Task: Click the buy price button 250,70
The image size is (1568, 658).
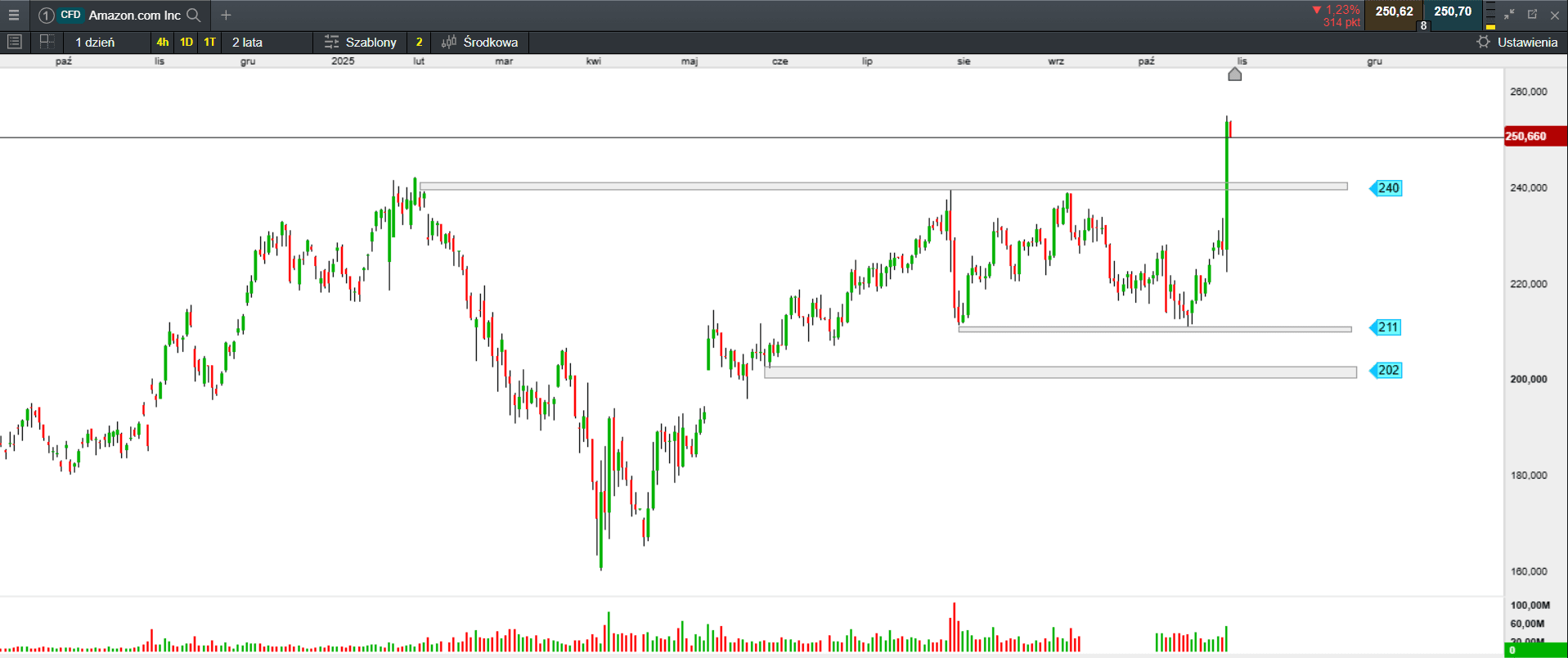Action: (1453, 12)
